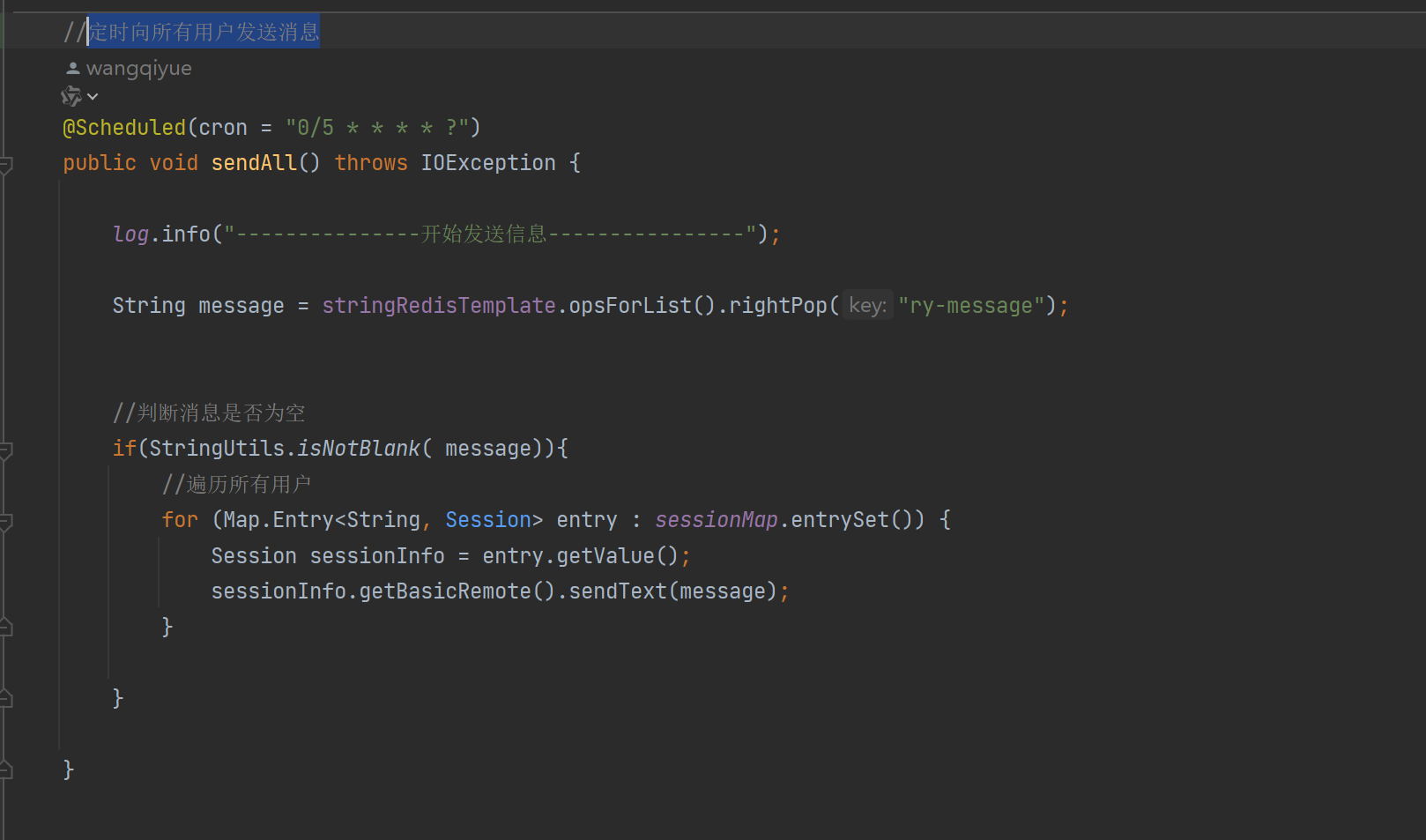1426x840 pixels.
Task: Collapse the sendAll method using its fold marker
Action: click(x=6, y=164)
